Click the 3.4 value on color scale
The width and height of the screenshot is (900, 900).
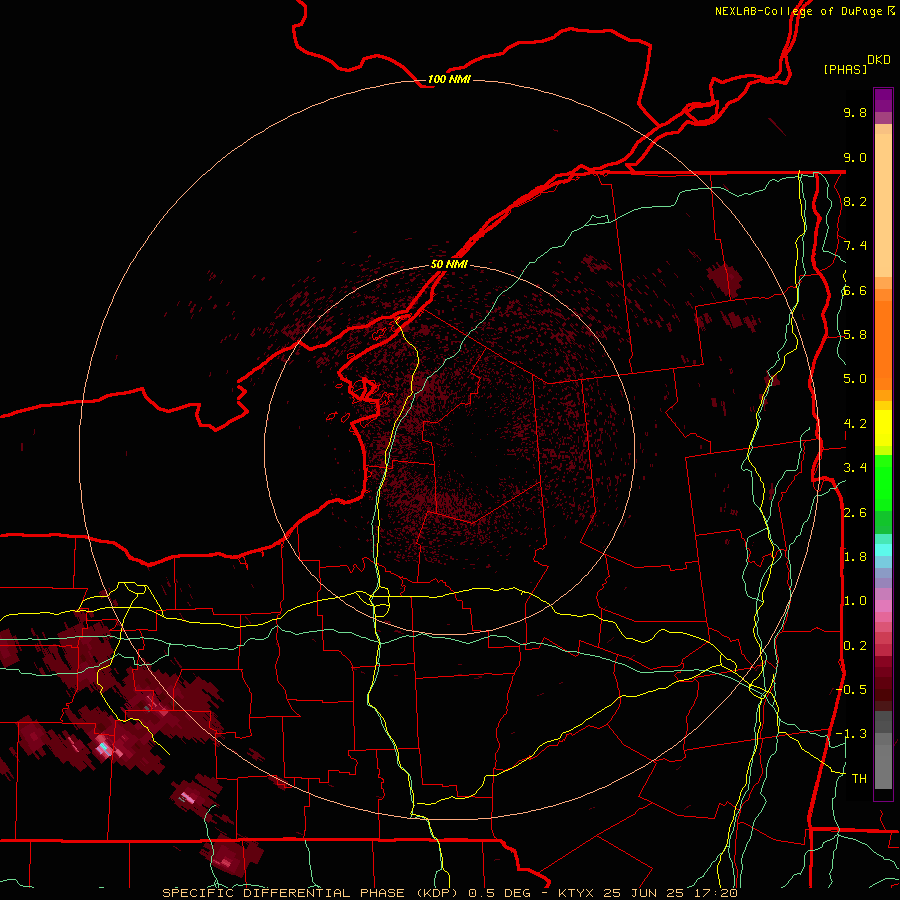pyautogui.click(x=855, y=468)
